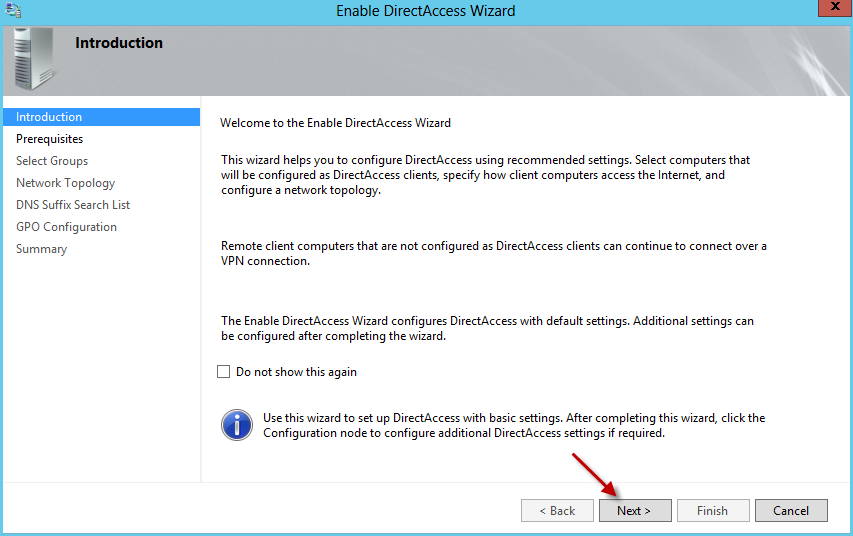Select the DNS Suffix Search List step
This screenshot has height=536, width=853.
pos(73,205)
